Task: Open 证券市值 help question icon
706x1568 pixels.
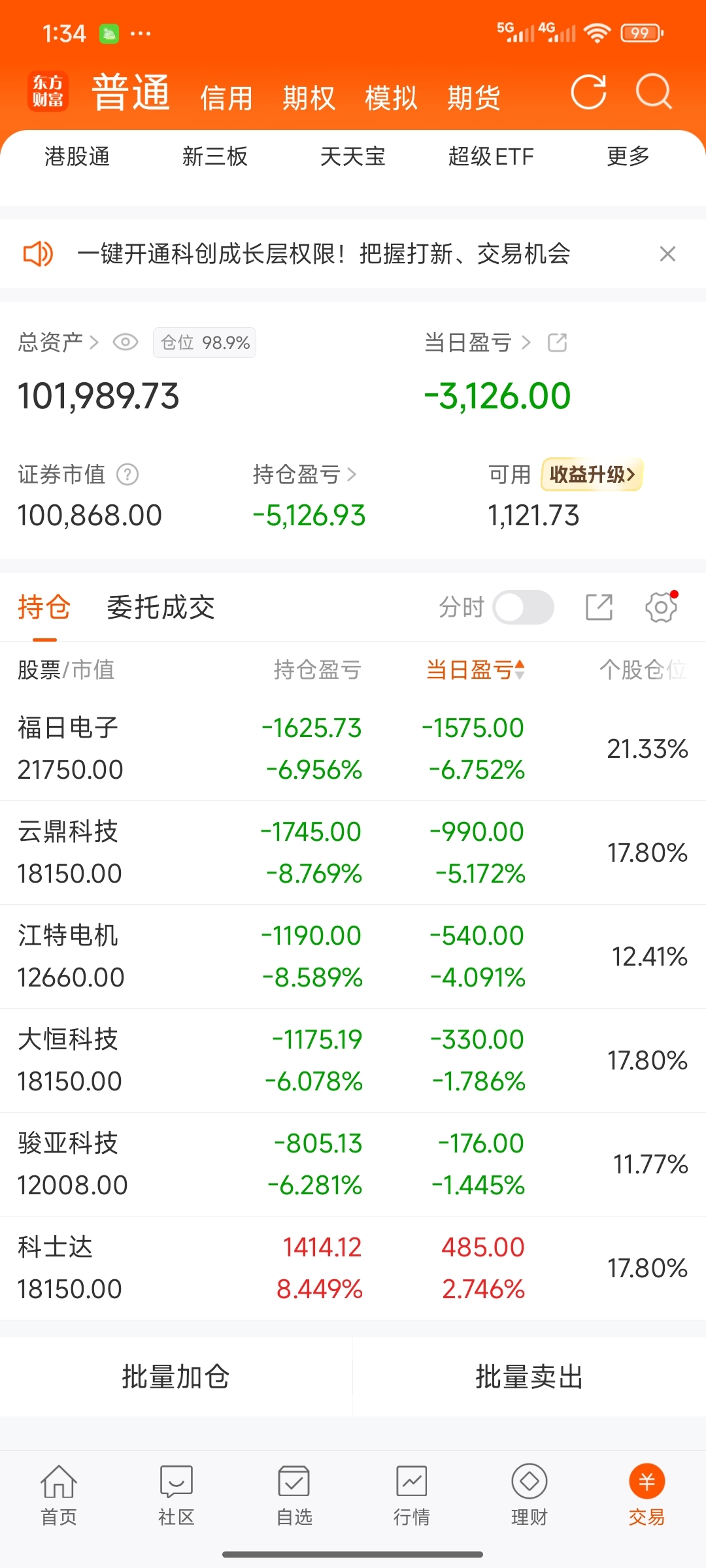Action: (127, 474)
